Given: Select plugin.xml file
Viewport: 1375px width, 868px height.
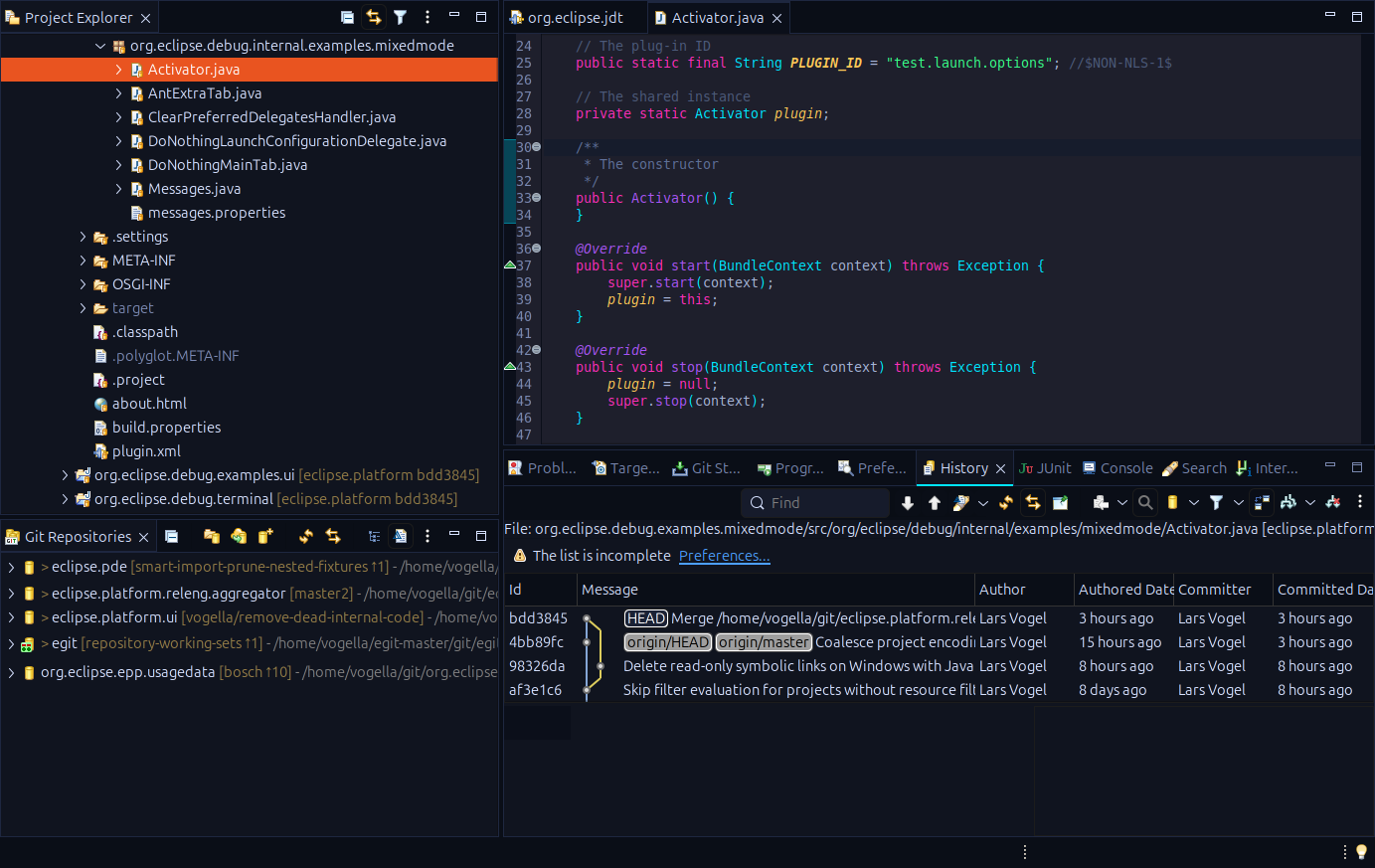Looking at the screenshot, I should point(146,451).
